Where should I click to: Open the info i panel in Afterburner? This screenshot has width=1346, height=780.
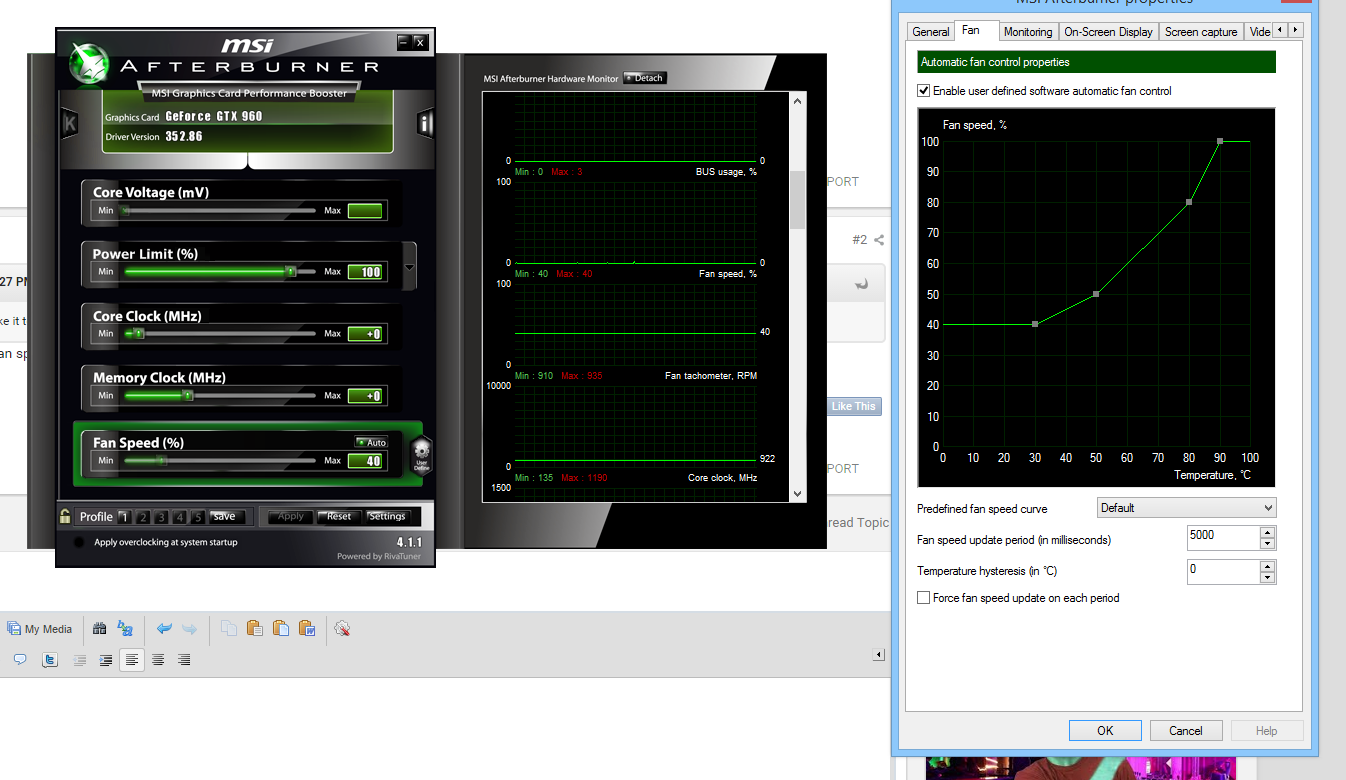click(x=425, y=124)
